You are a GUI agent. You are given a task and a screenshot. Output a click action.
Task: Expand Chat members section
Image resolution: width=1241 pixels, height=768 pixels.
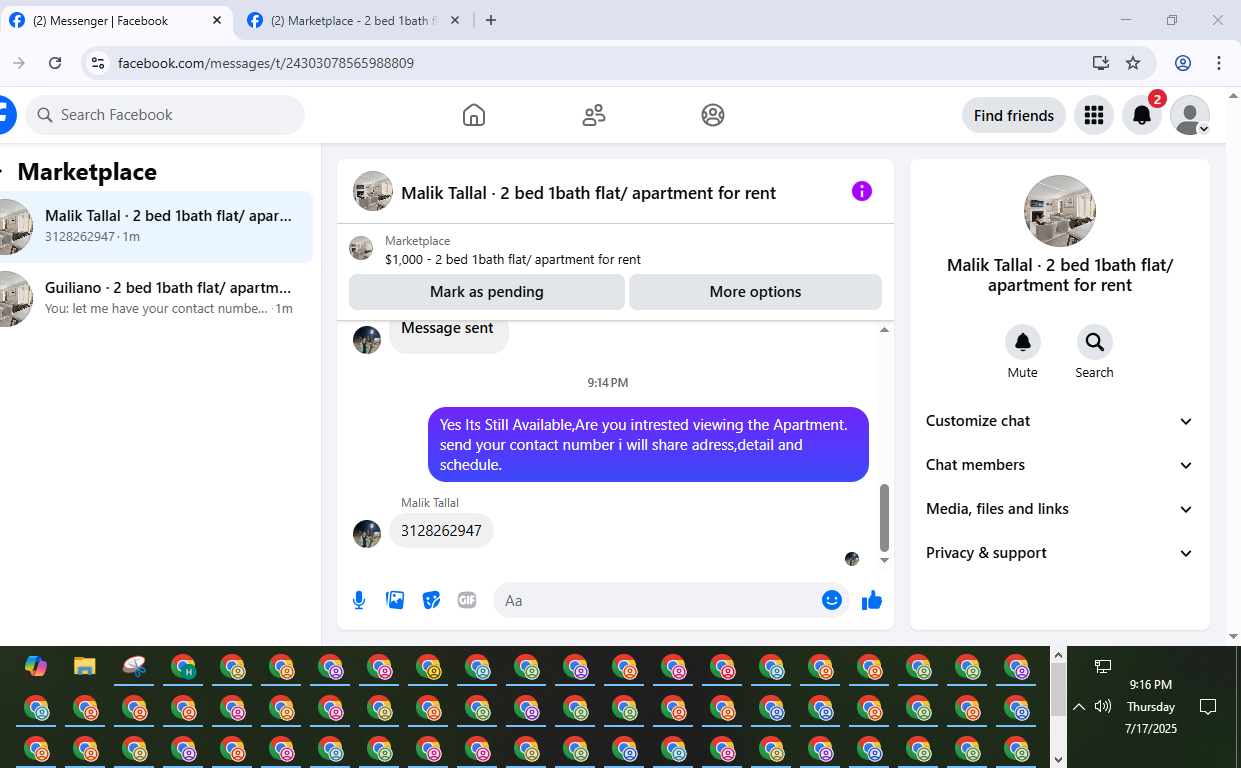pyautogui.click(x=1060, y=465)
